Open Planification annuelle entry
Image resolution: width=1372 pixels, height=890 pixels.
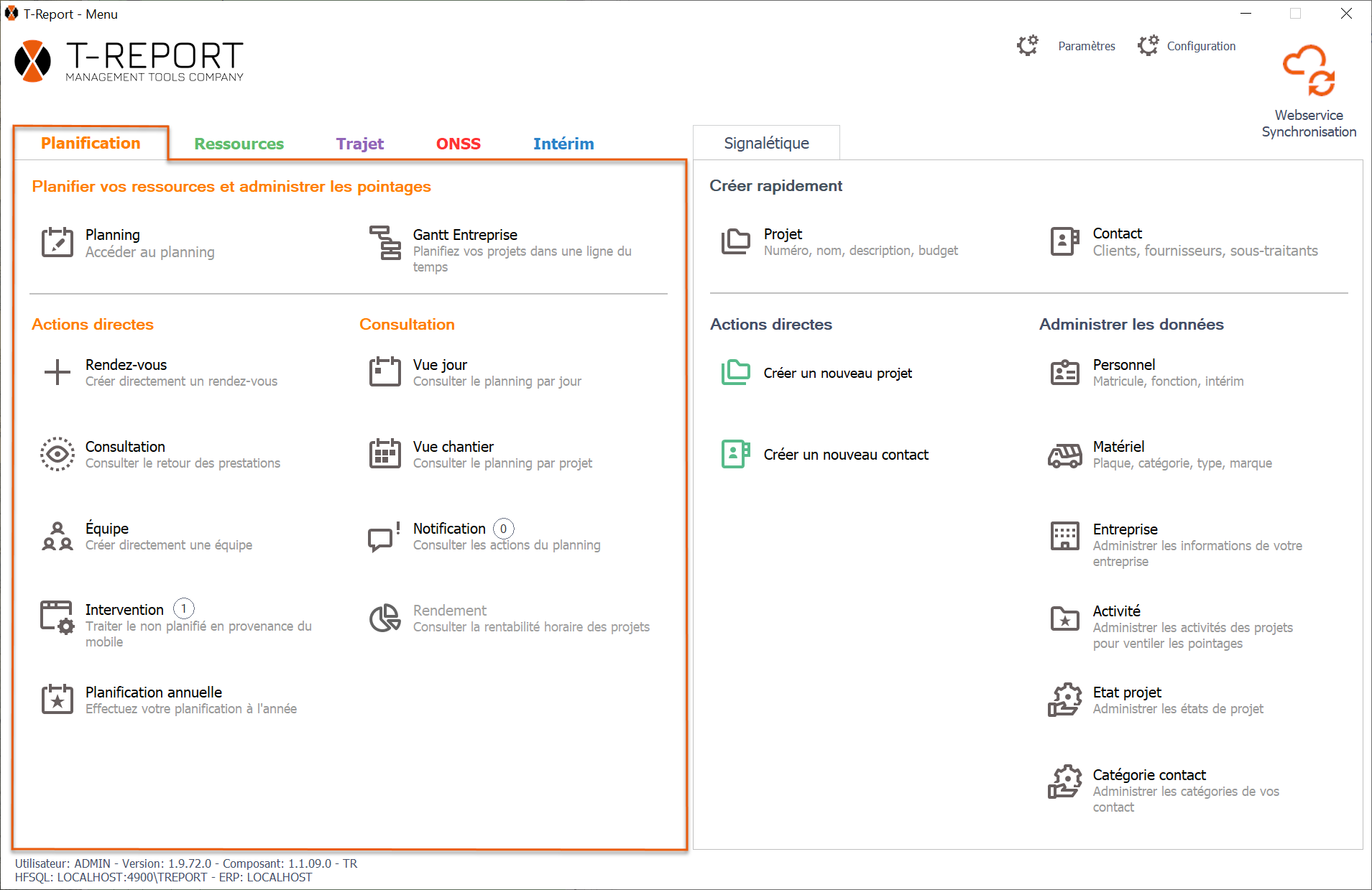click(154, 692)
